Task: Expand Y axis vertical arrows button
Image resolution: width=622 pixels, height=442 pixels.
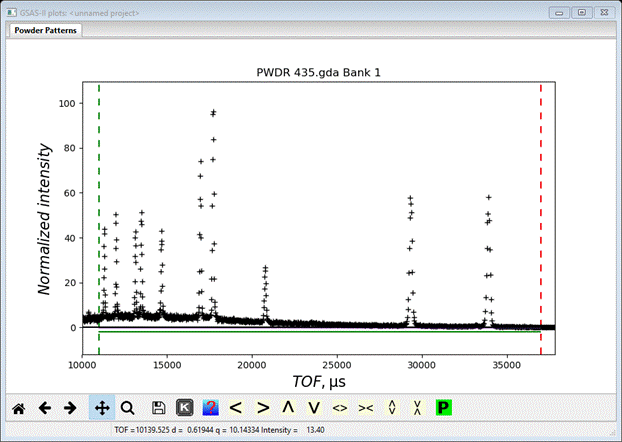Action: point(392,407)
